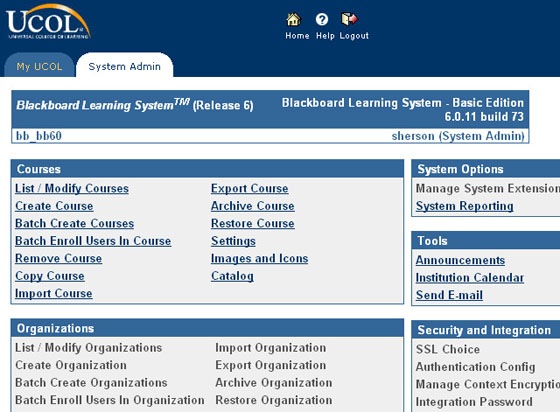Open the Institution Calendar link
The image size is (560, 412).
470,277
